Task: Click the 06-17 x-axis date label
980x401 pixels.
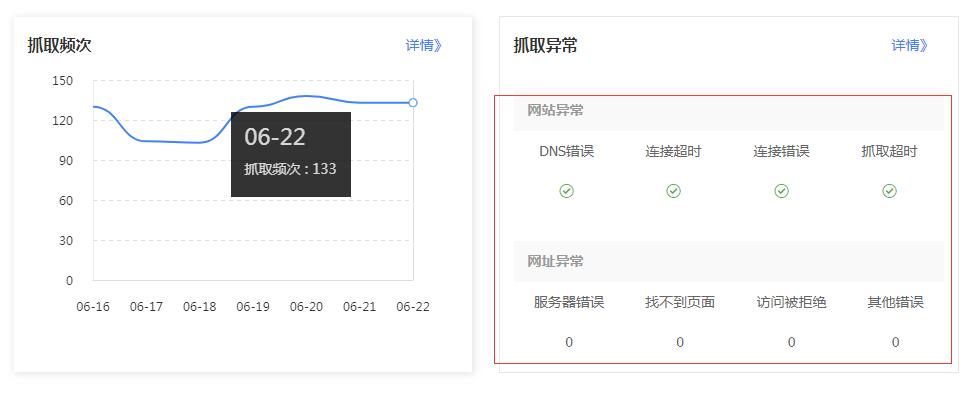Action: [146, 307]
